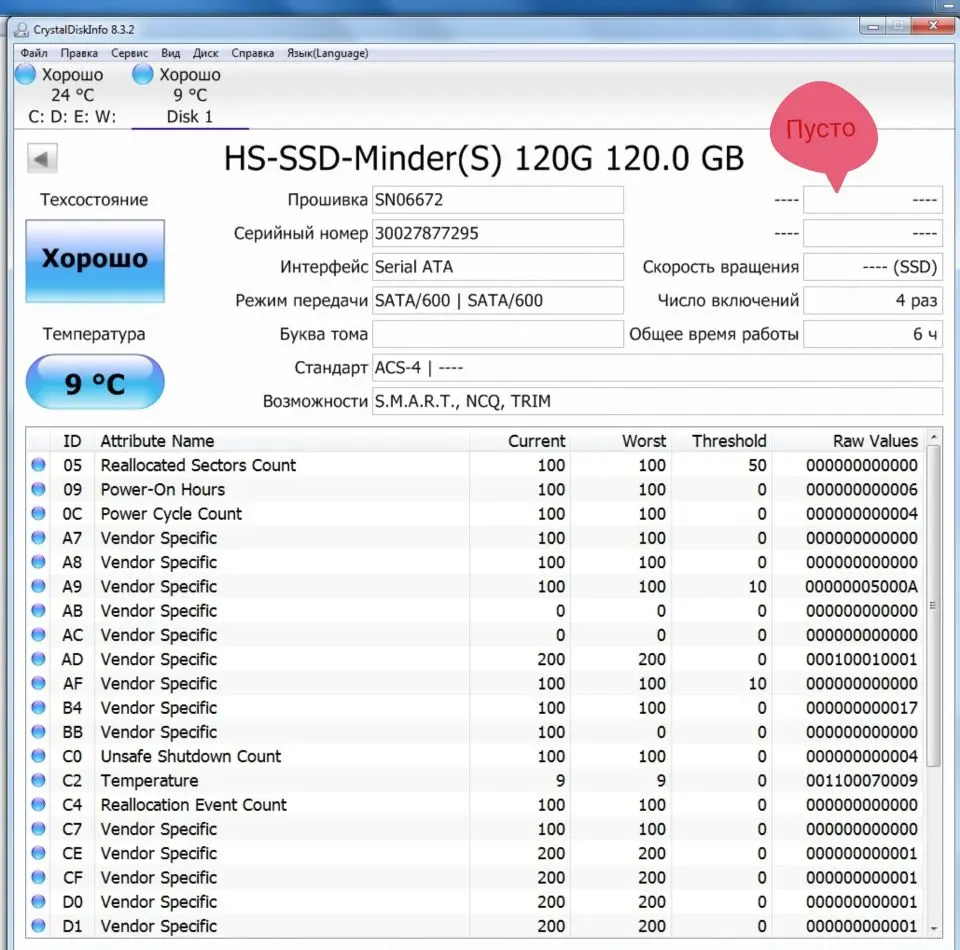Open the Диск menu

205,53
